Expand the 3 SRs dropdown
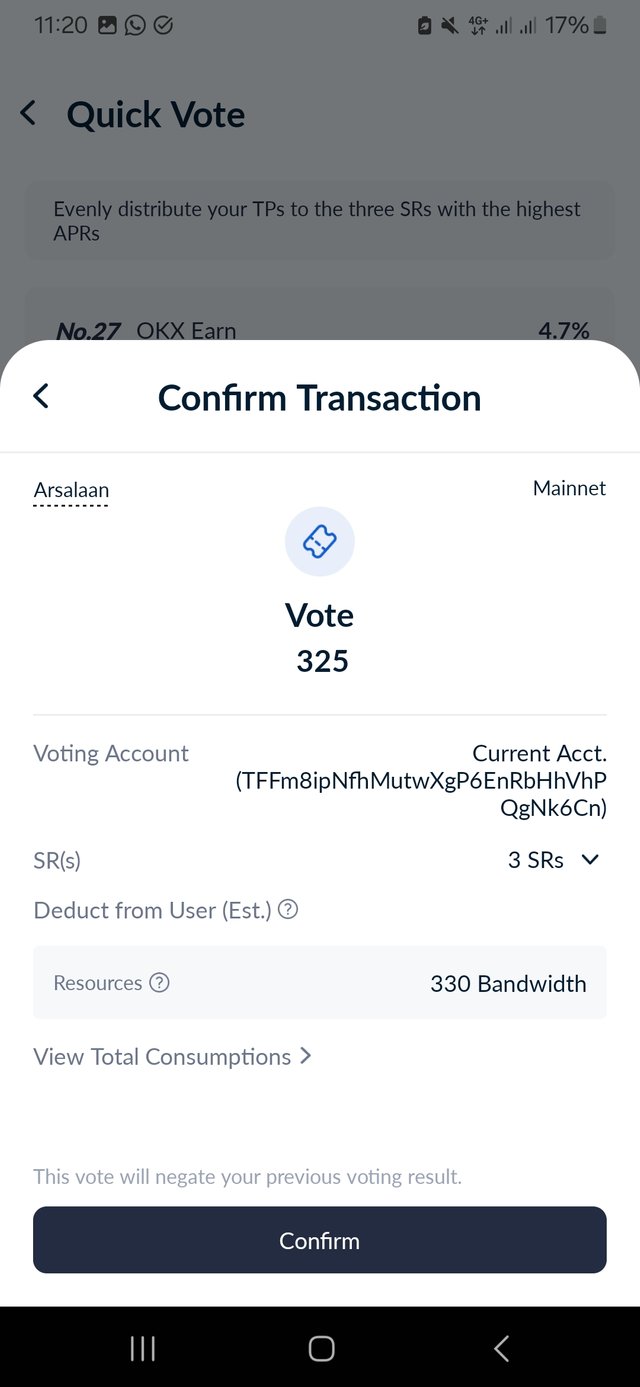The image size is (640, 1387). click(x=553, y=860)
